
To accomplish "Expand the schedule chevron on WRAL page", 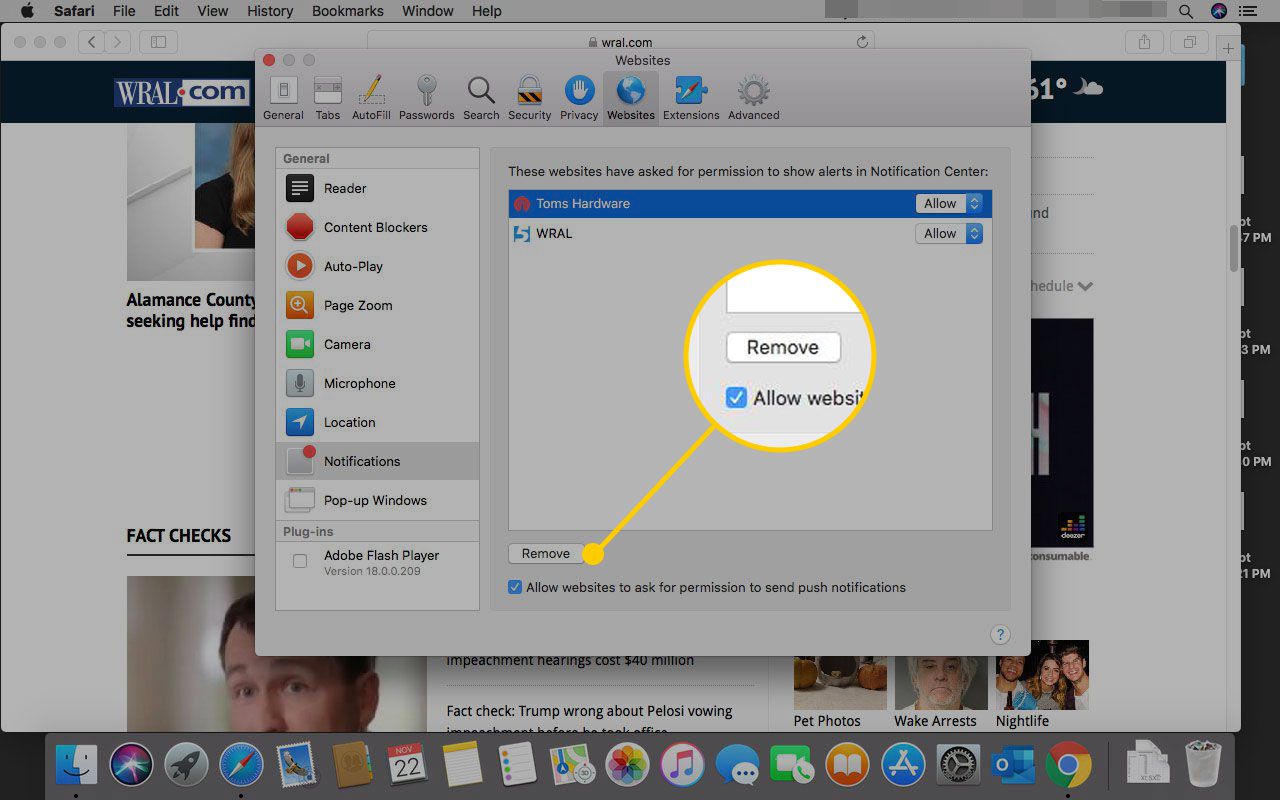I will (1085, 286).
